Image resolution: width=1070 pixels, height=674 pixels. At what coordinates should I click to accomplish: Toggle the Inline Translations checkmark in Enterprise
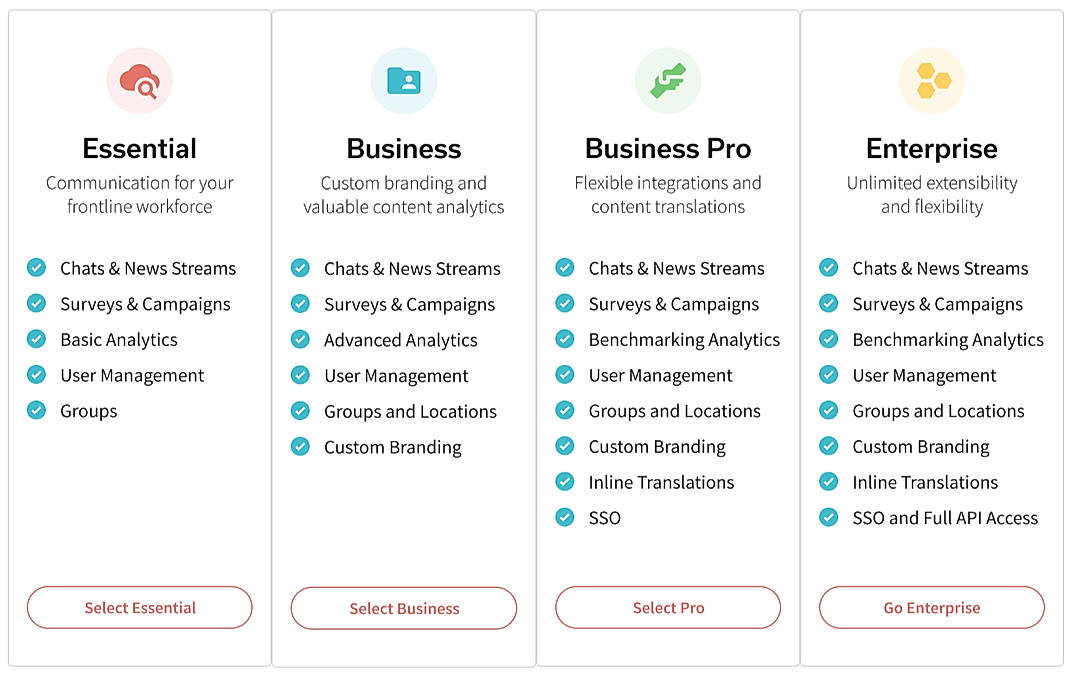point(828,482)
